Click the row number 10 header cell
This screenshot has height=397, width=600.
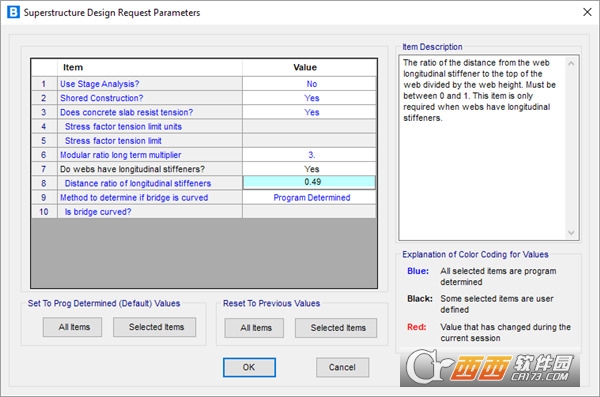coord(44,211)
